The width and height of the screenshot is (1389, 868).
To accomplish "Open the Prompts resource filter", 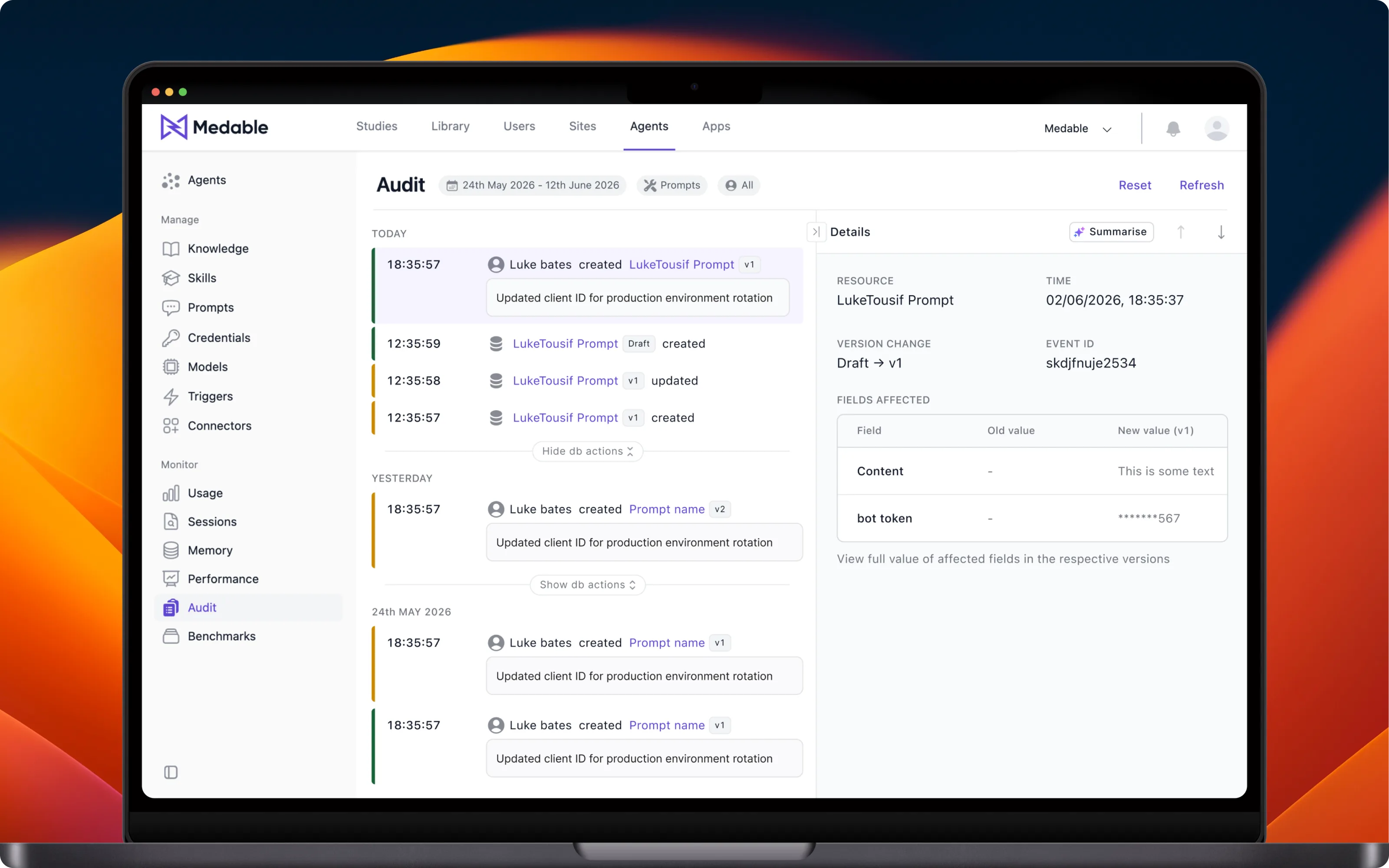I will [x=671, y=185].
